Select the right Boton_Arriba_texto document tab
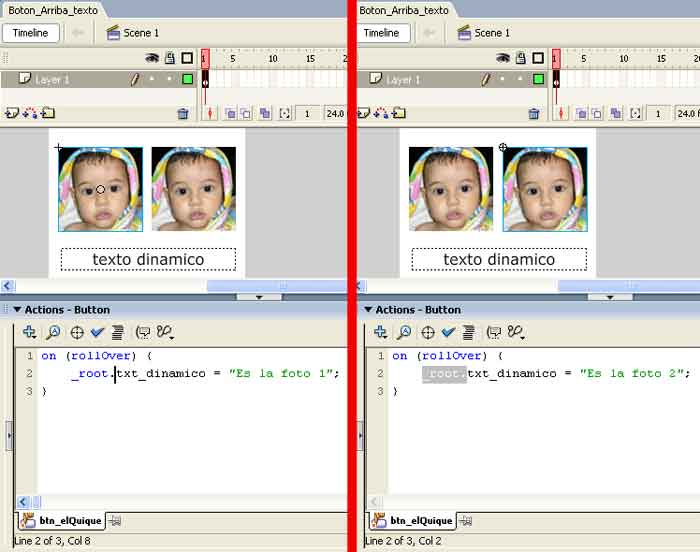This screenshot has height=552, width=700. pos(404,10)
